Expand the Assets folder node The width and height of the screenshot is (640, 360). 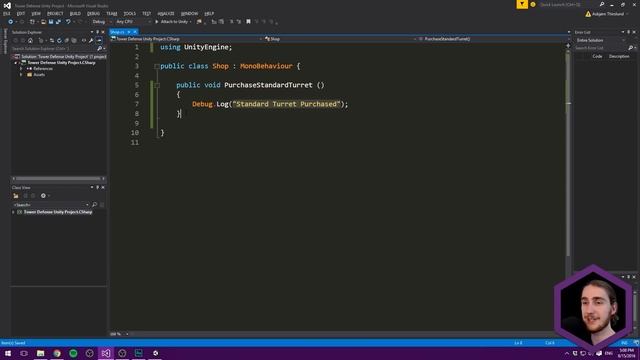coord(21,75)
